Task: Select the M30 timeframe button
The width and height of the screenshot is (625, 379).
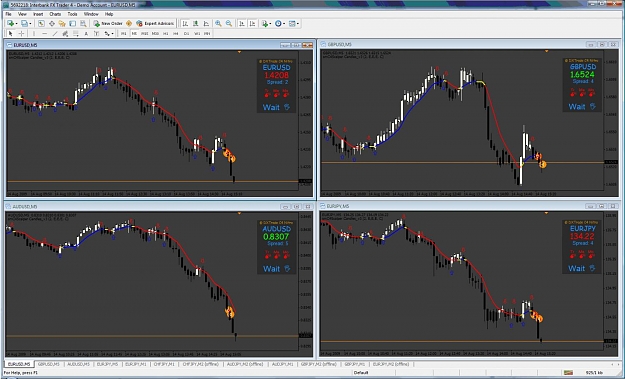Action: (x=155, y=33)
